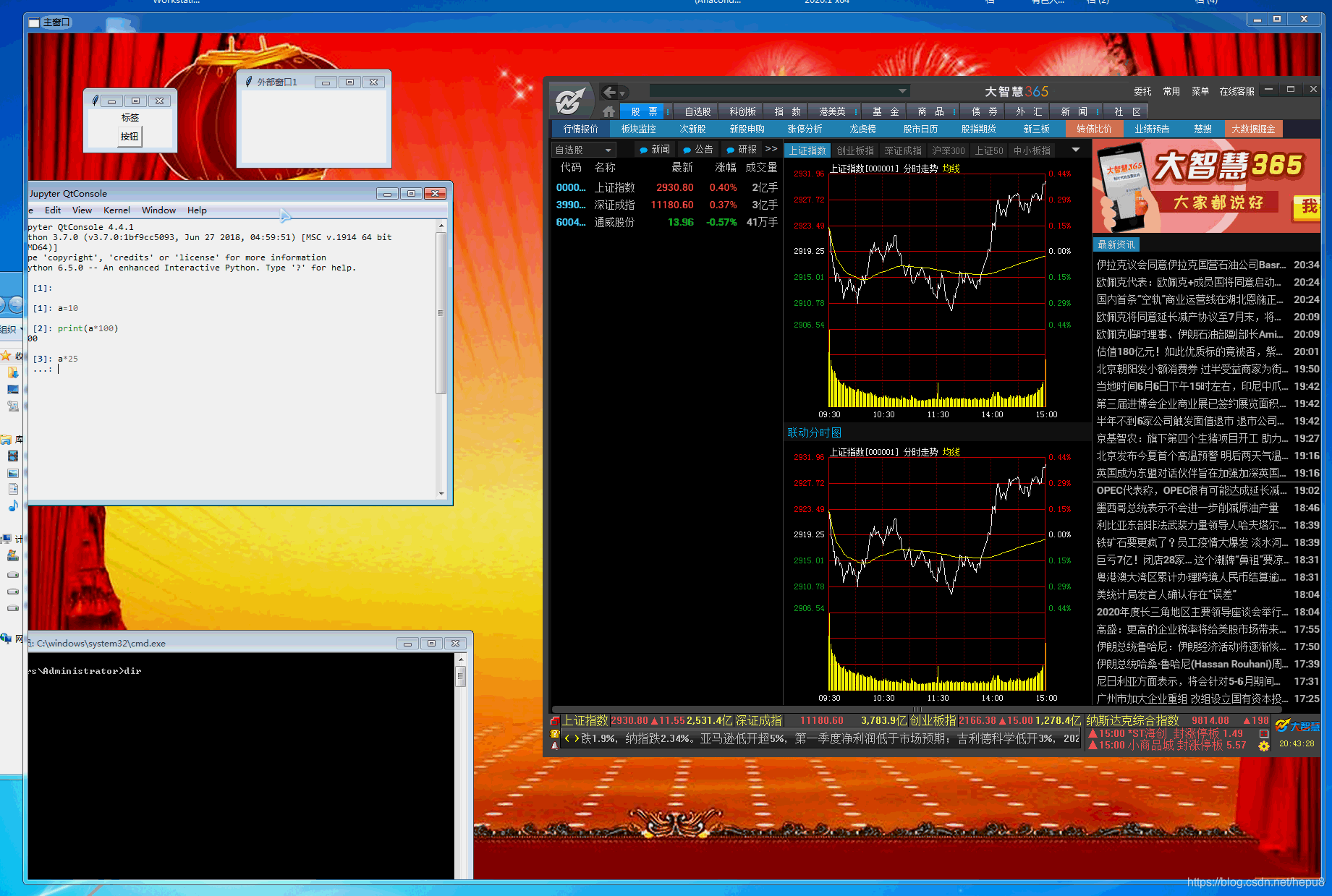Open the back history dropdown arrow
Screen dimensions: 1332x896
(x=622, y=93)
